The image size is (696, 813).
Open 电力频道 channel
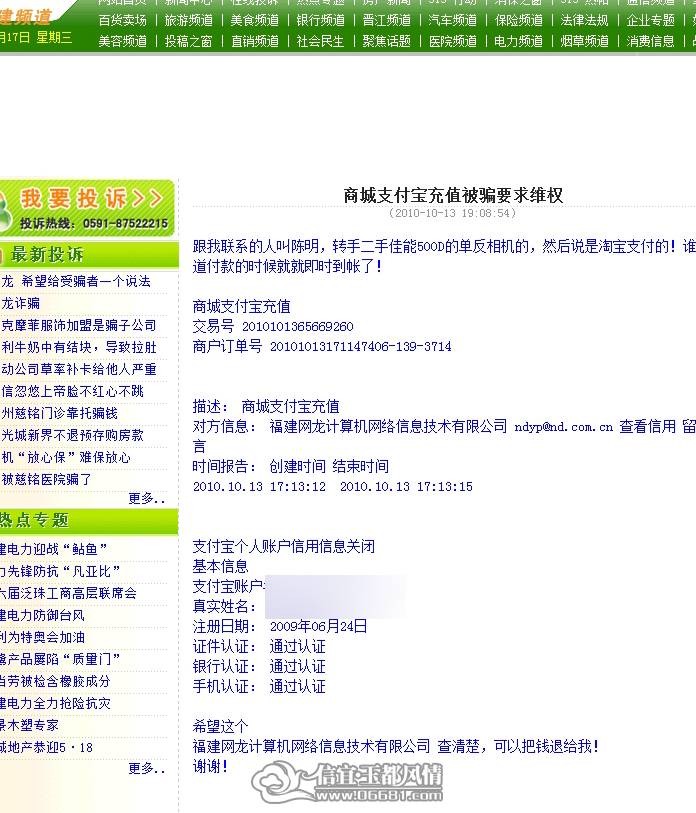pyautogui.click(x=519, y=41)
